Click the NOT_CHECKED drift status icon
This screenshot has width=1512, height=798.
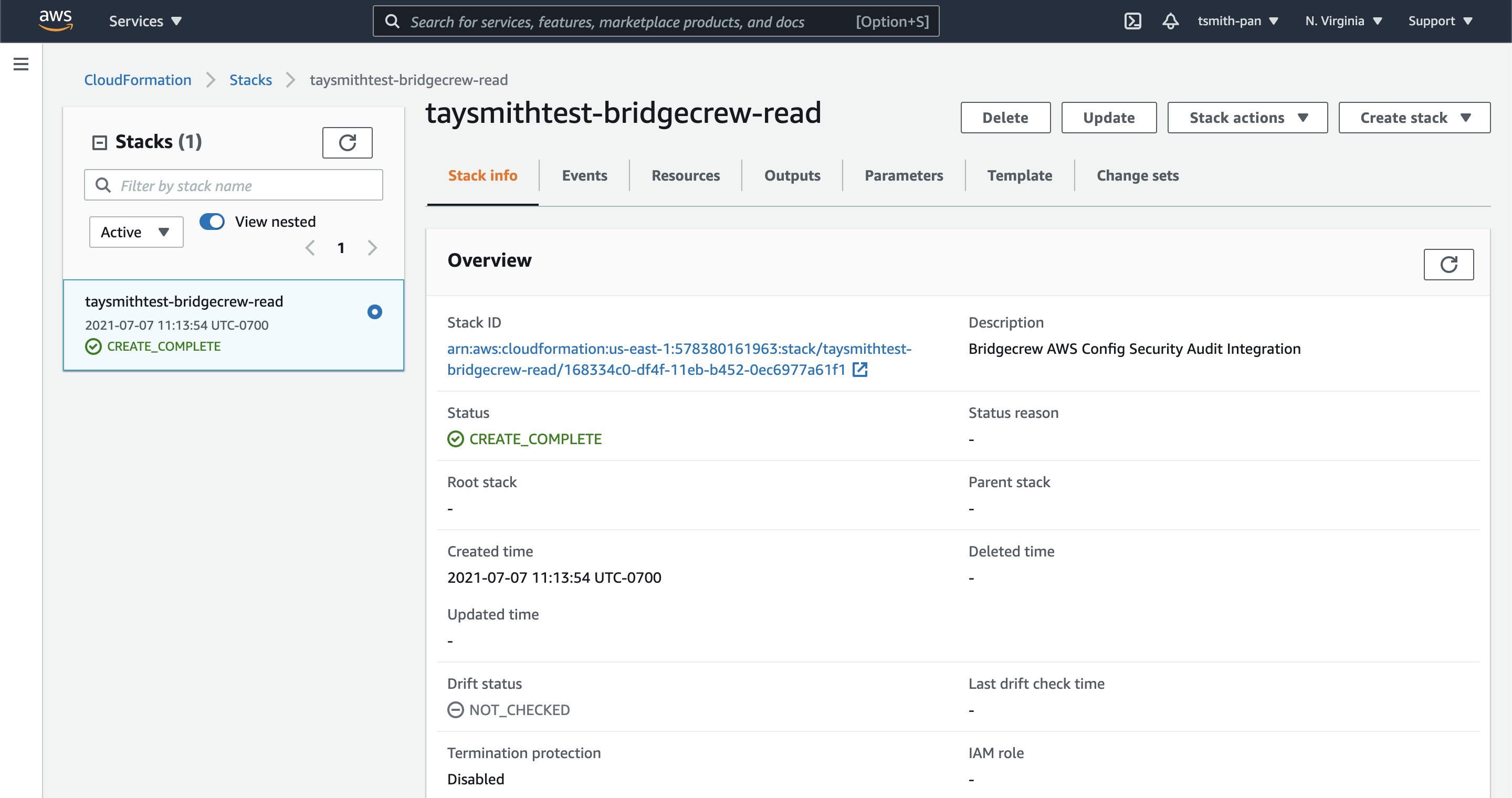click(x=456, y=710)
